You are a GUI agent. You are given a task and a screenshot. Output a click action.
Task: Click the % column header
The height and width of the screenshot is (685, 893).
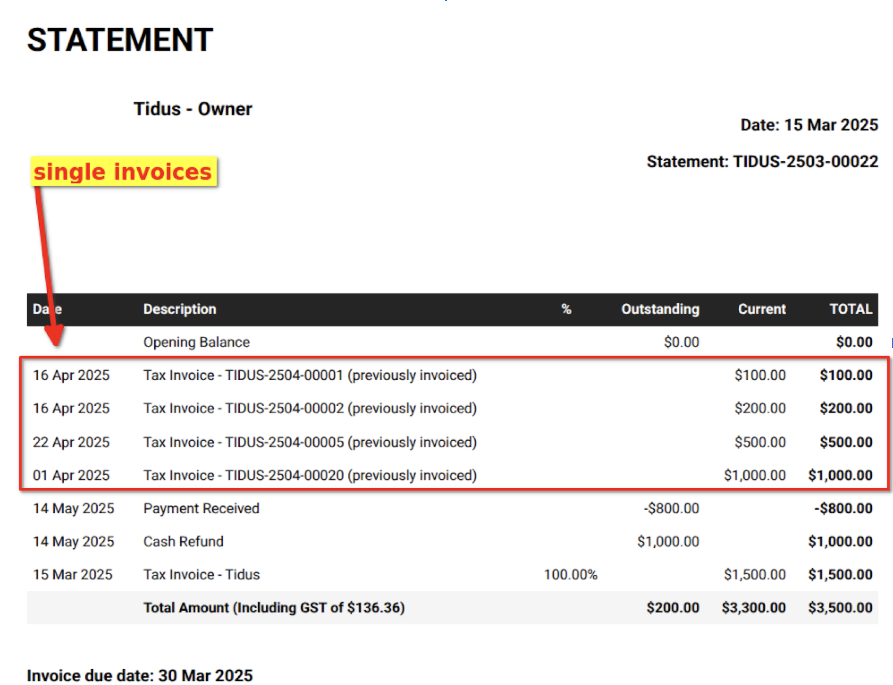pos(566,309)
